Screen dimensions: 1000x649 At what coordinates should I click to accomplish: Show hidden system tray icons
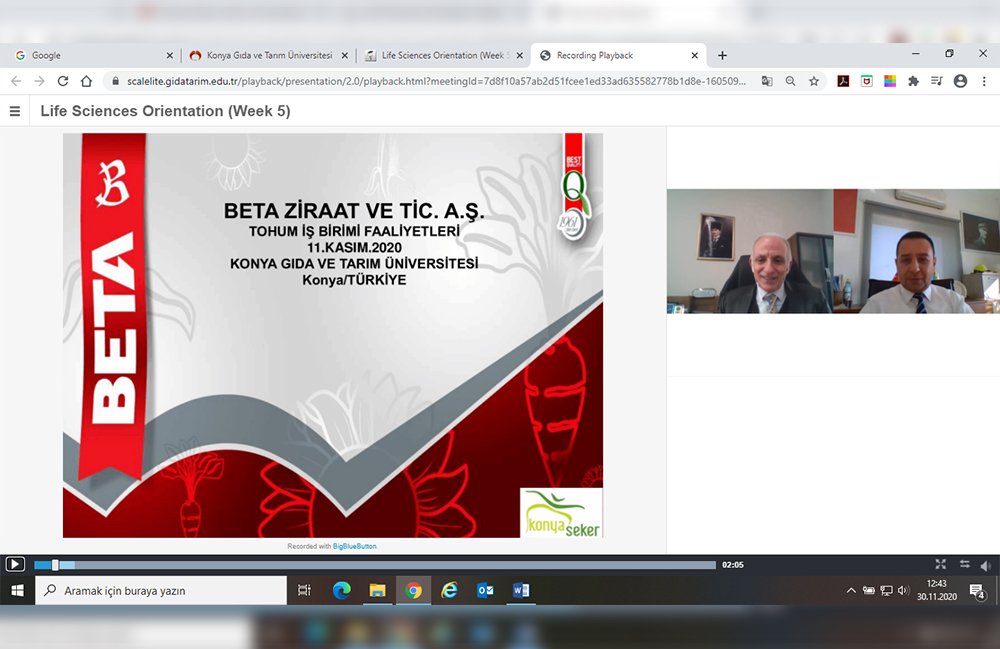point(851,591)
